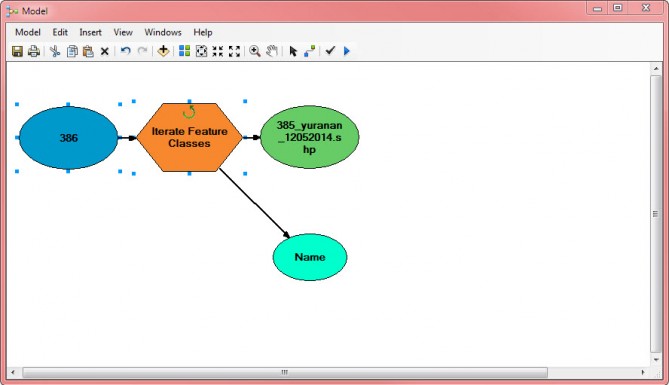
Task: Click the Add Data icon
Action: (x=163, y=51)
